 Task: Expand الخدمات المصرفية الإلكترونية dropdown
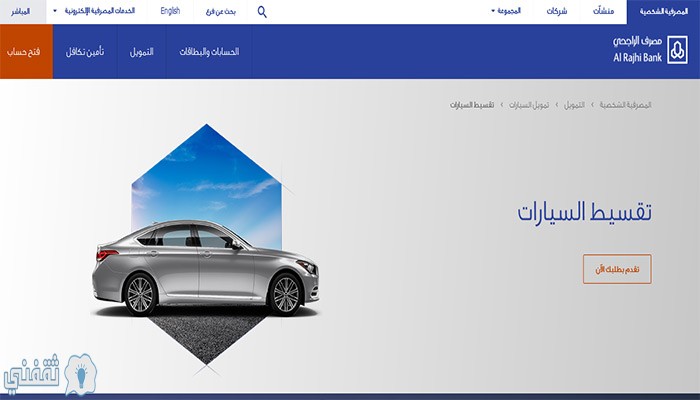pos(94,11)
